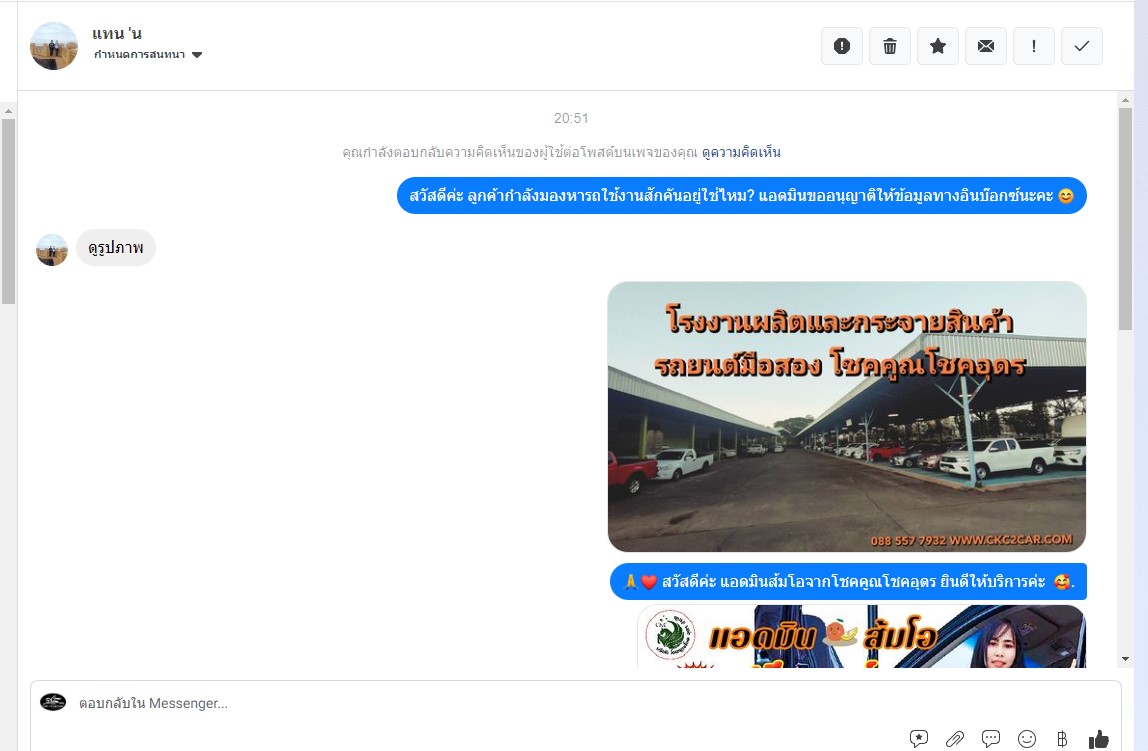Star this conversation with the star icon
The image size is (1148, 751).
(938, 46)
